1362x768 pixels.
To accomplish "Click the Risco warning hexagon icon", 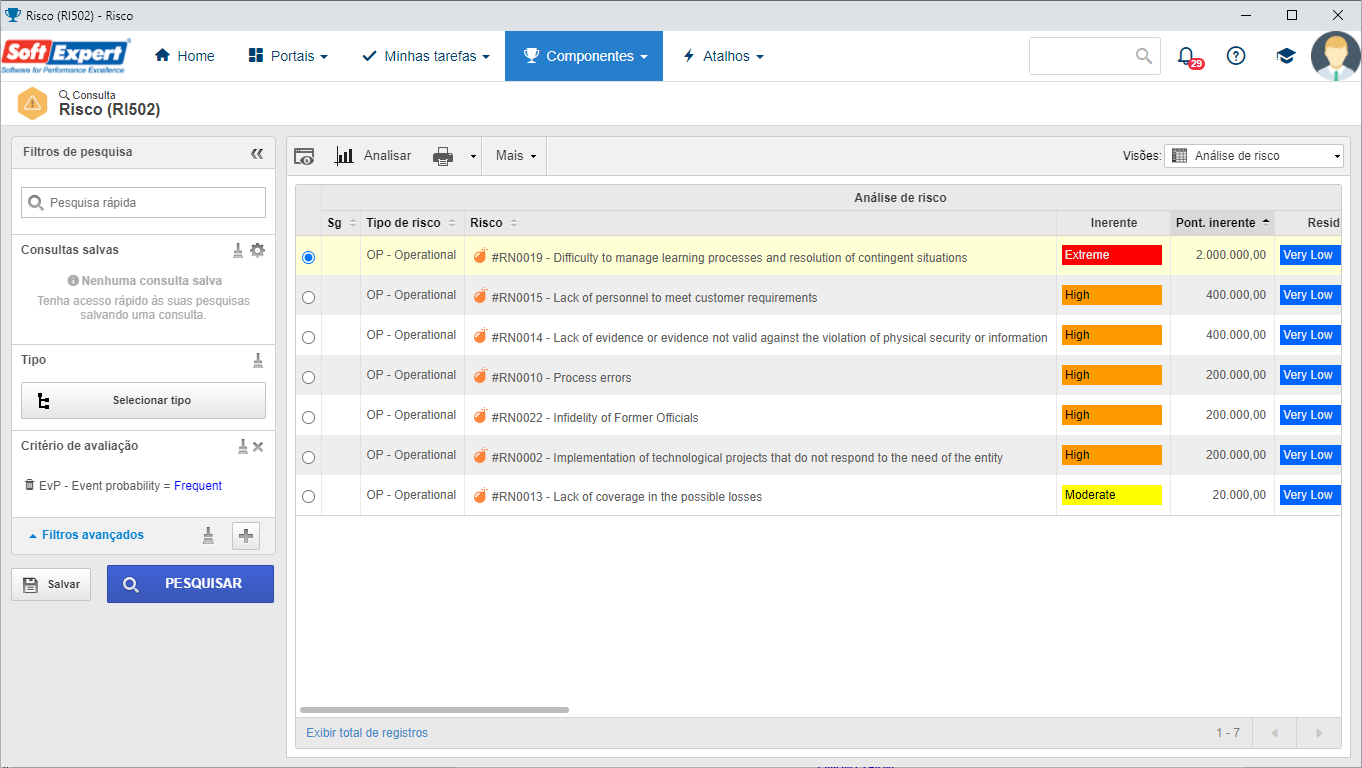I will 33,103.
